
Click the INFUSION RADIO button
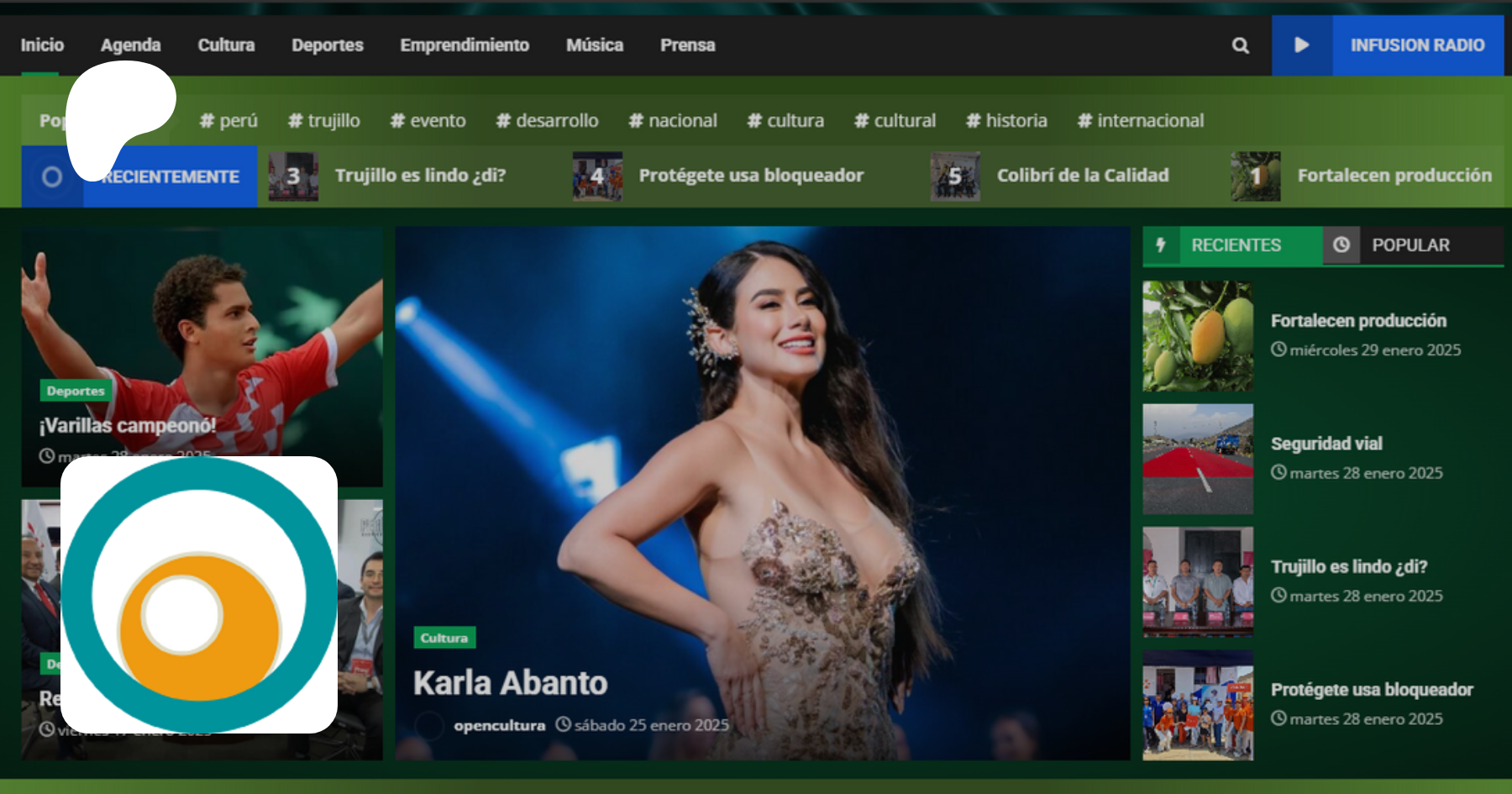coord(1416,45)
